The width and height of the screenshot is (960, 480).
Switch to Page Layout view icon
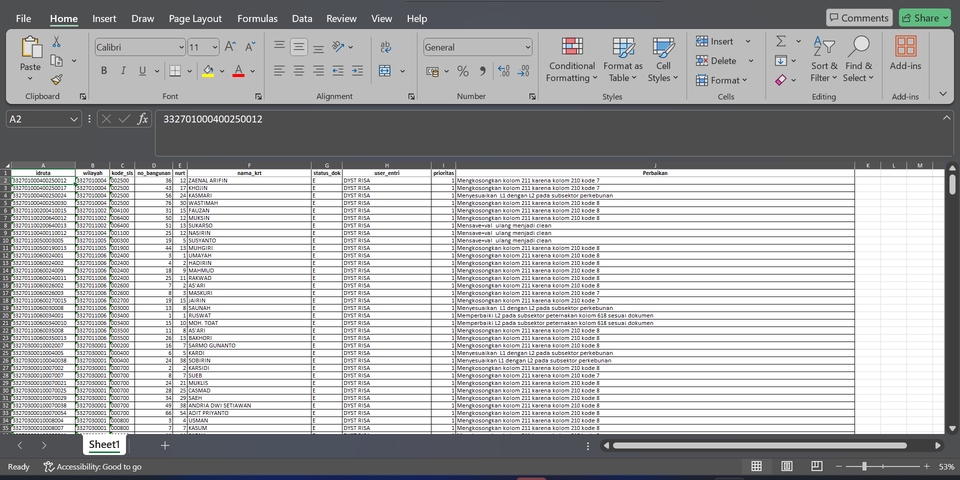pos(787,467)
